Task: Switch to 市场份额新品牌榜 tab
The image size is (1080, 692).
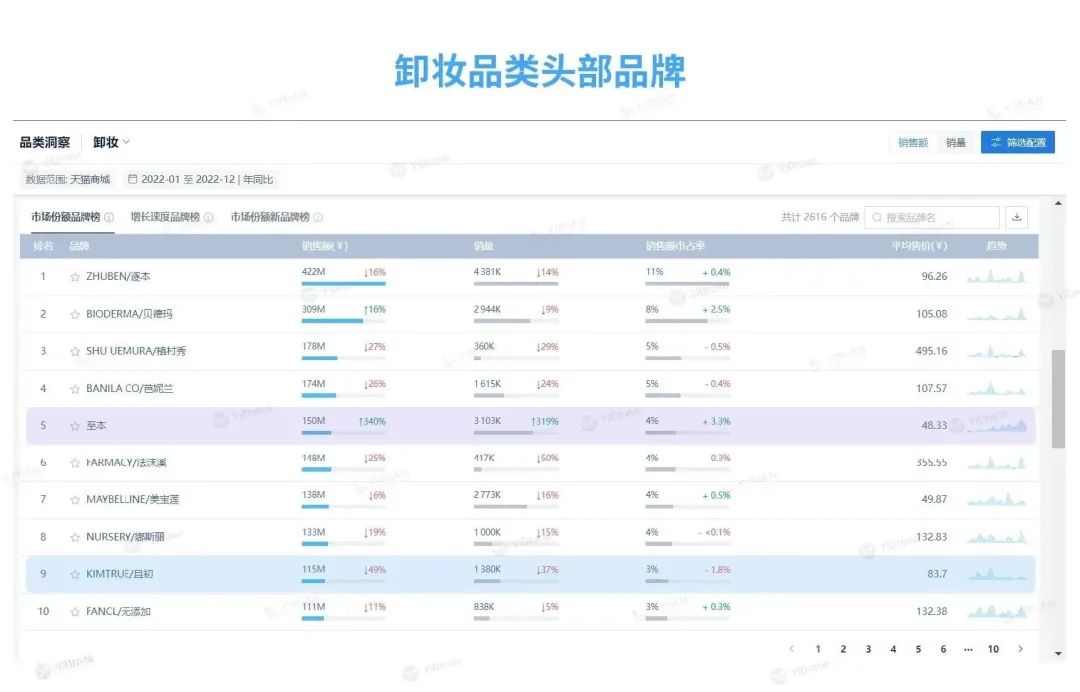Action: [x=270, y=217]
